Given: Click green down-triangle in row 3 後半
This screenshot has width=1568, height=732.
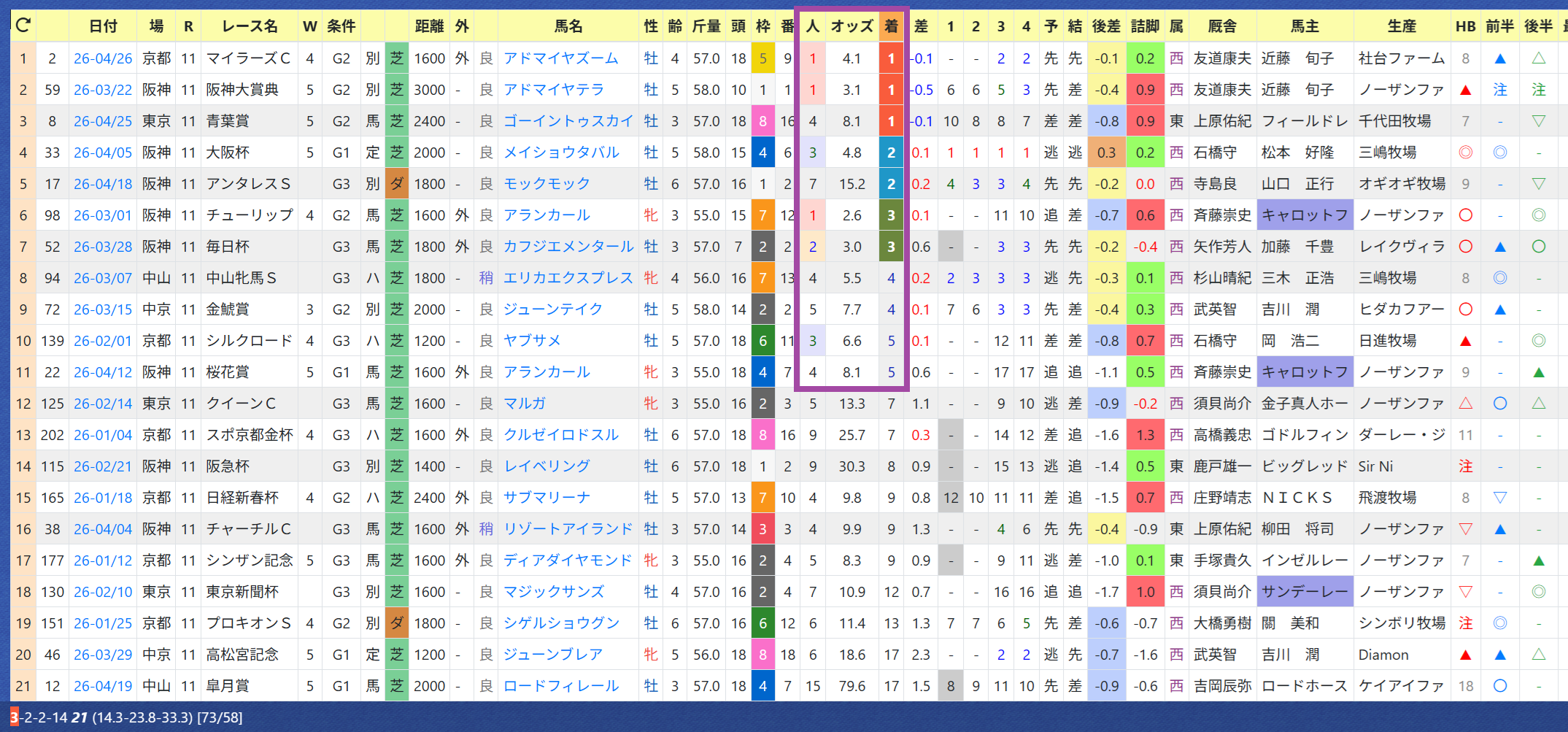Looking at the screenshot, I should click(1539, 121).
